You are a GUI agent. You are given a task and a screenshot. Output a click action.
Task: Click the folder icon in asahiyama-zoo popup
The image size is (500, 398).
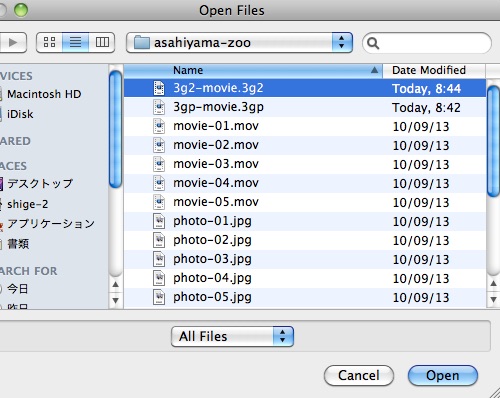tap(141, 42)
